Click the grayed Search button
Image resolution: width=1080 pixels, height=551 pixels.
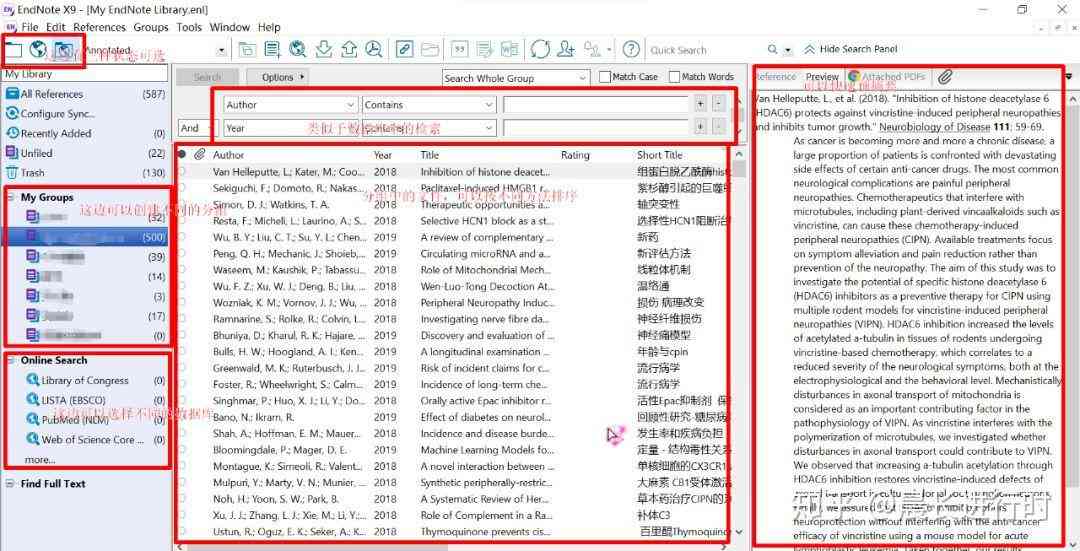(x=207, y=77)
